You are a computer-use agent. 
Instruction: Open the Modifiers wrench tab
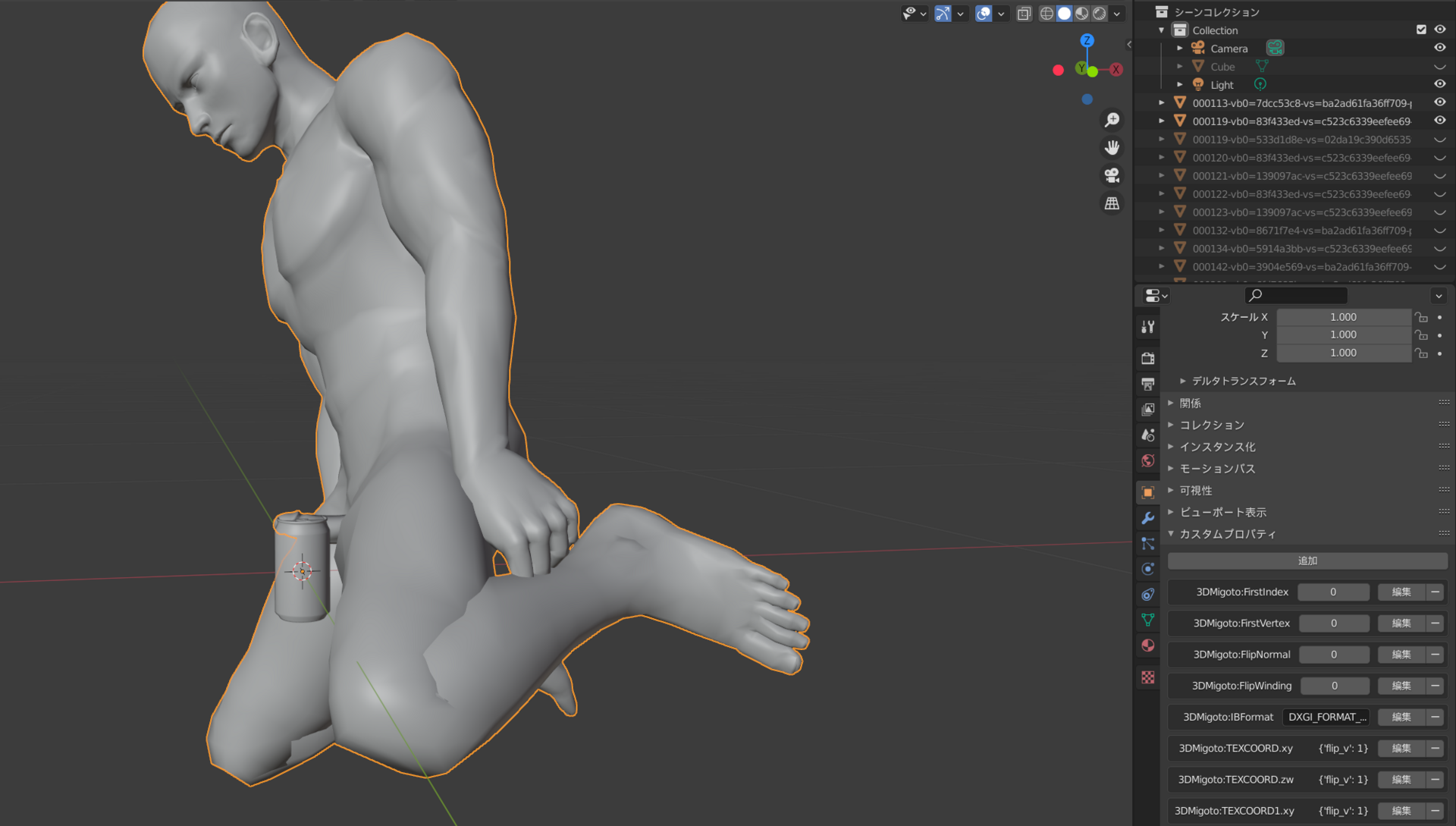point(1147,518)
